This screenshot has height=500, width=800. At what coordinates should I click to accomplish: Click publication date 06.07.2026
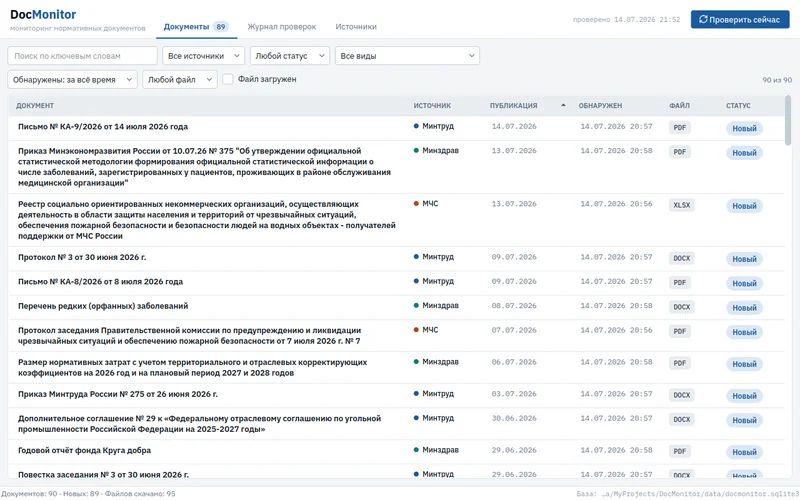[x=514, y=362]
